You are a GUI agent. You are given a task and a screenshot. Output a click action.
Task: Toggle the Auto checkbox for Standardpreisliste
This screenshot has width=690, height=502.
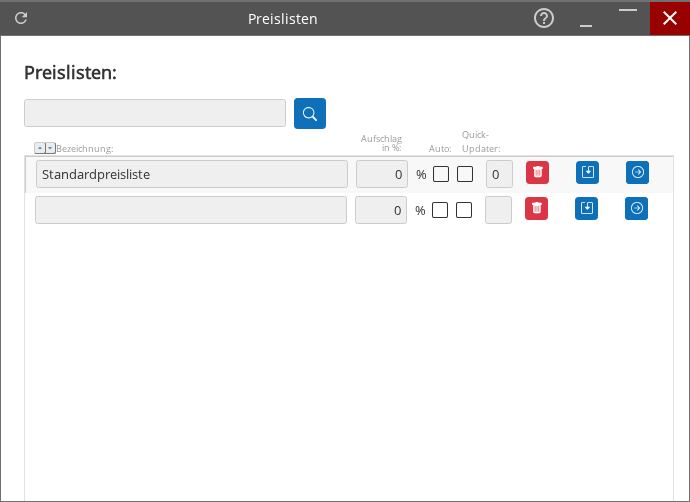pyautogui.click(x=441, y=174)
